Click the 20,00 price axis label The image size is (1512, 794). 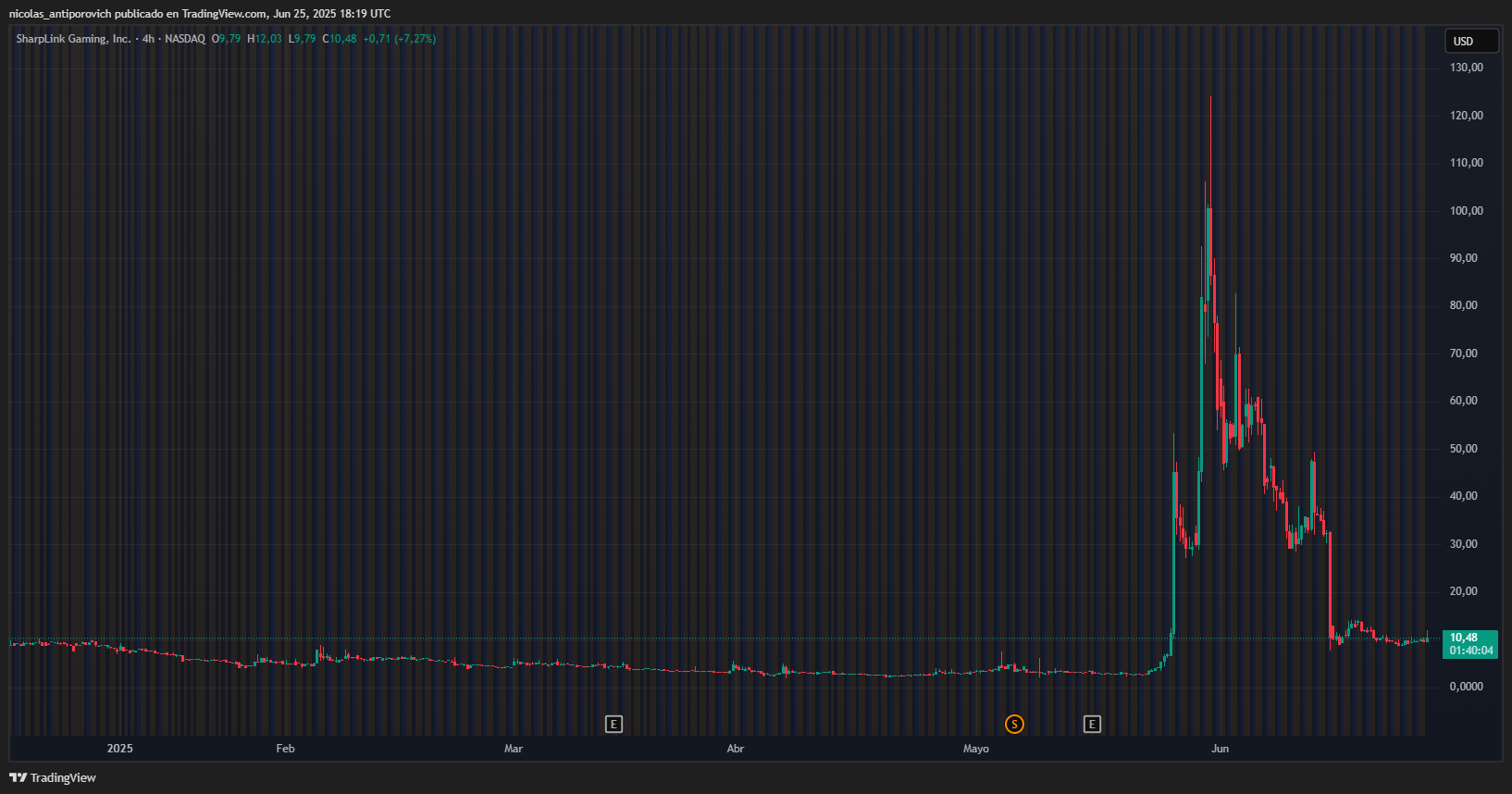click(1464, 591)
